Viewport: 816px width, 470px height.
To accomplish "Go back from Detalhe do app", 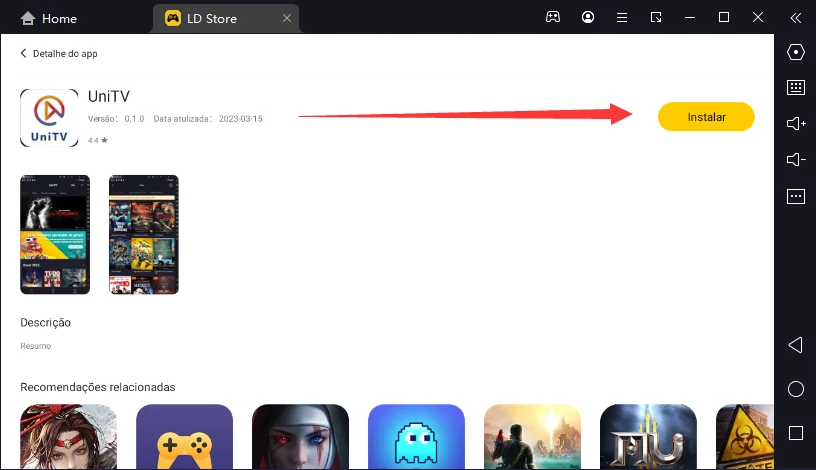I will pos(23,53).
